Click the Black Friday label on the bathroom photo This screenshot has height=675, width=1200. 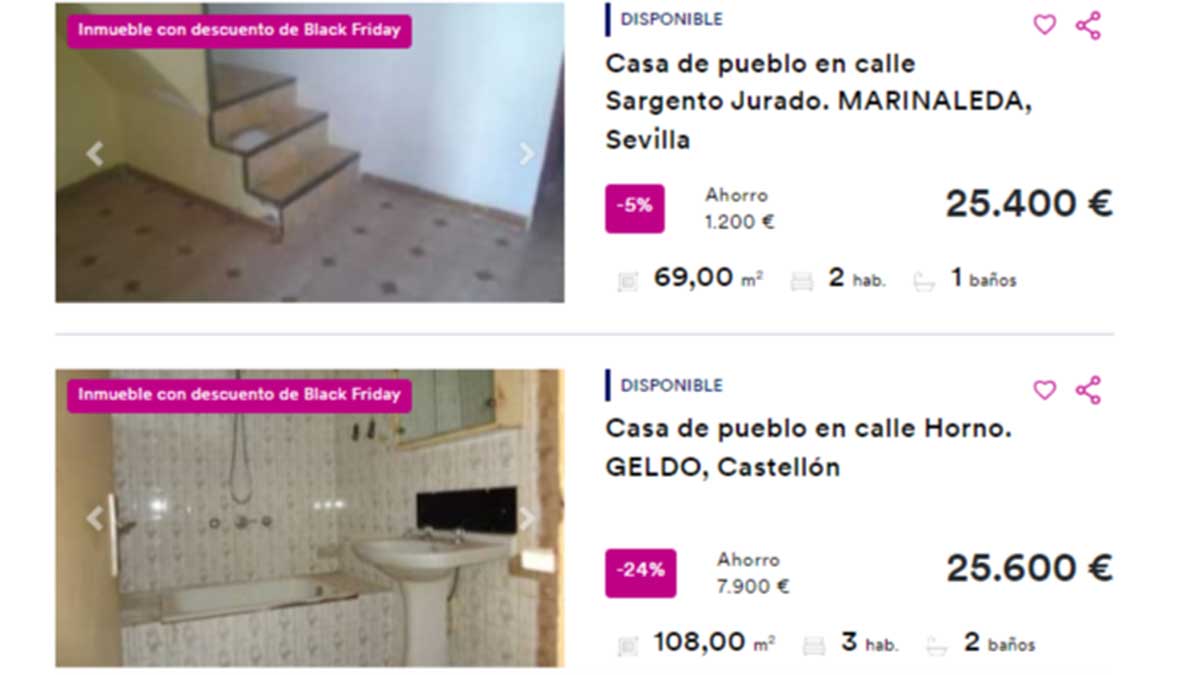point(240,394)
